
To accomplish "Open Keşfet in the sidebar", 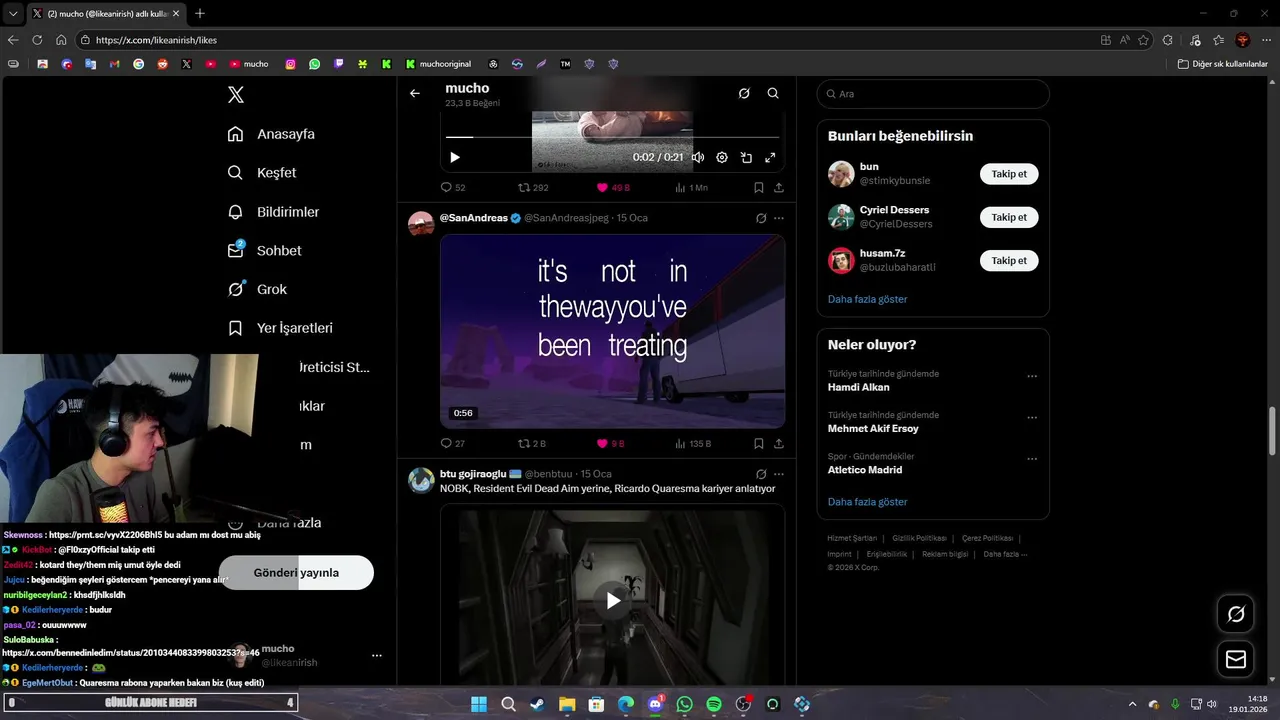I will pyautogui.click(x=263, y=173).
